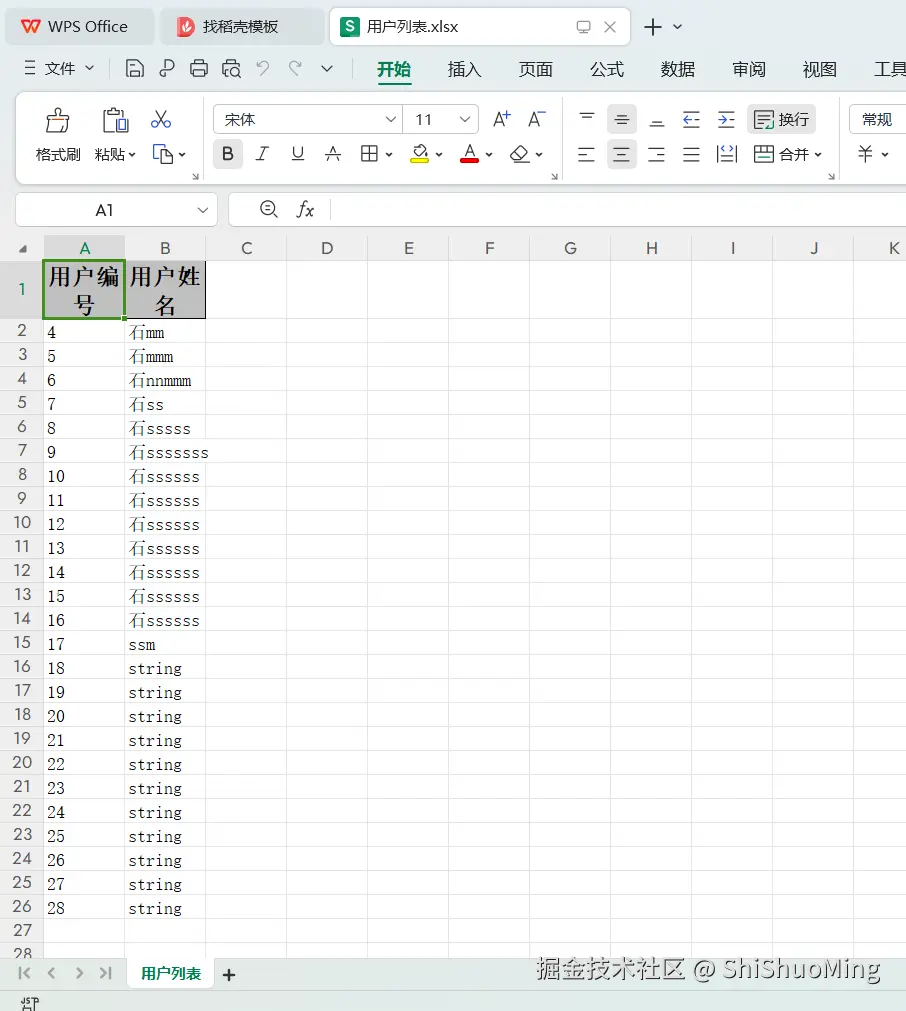
Task: Switch to 公式 ribbon tab
Action: (x=607, y=69)
